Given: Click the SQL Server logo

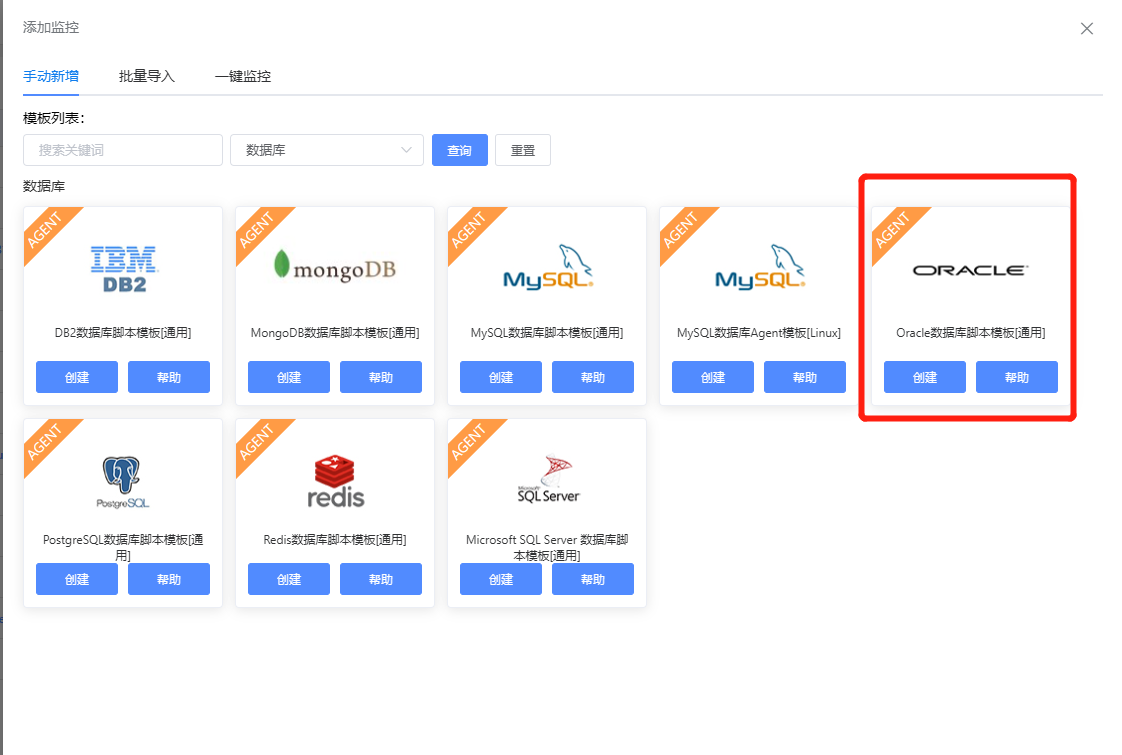Looking at the screenshot, I should [548, 479].
